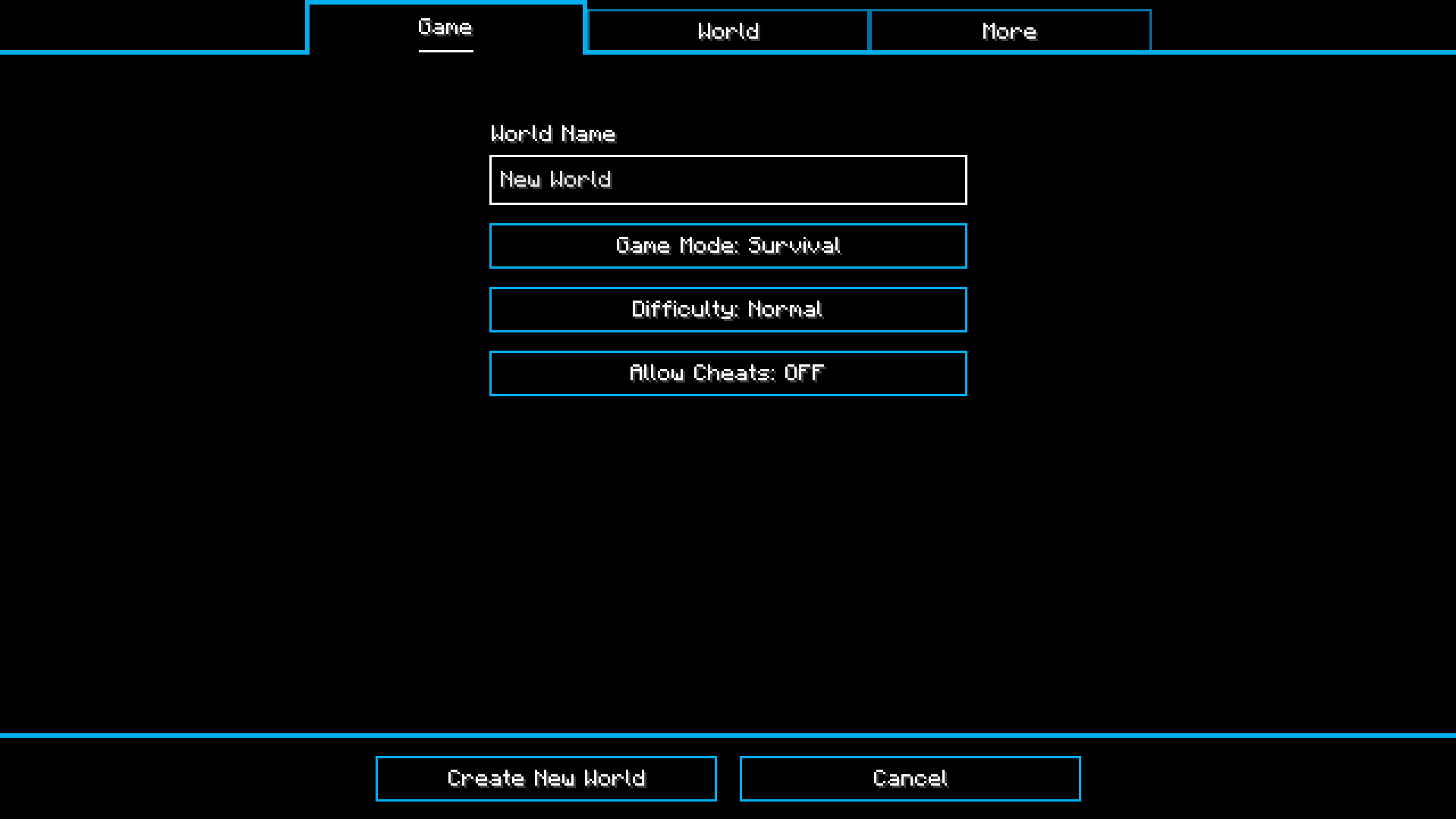
Task: Click the World Name label
Action: [x=553, y=134]
